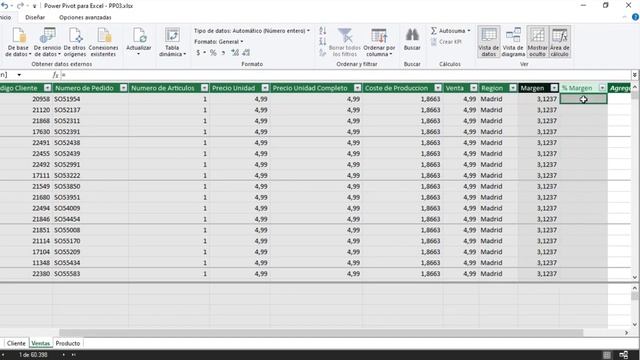Click the formula bar input field
Viewport: 640px width, 360px height.
pos(345,75)
